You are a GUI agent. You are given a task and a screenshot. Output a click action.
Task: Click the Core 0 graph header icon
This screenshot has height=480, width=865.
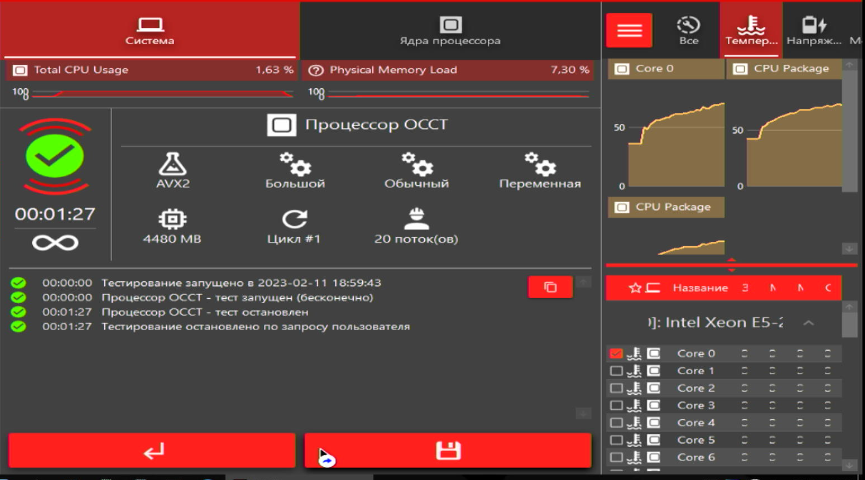(x=622, y=69)
